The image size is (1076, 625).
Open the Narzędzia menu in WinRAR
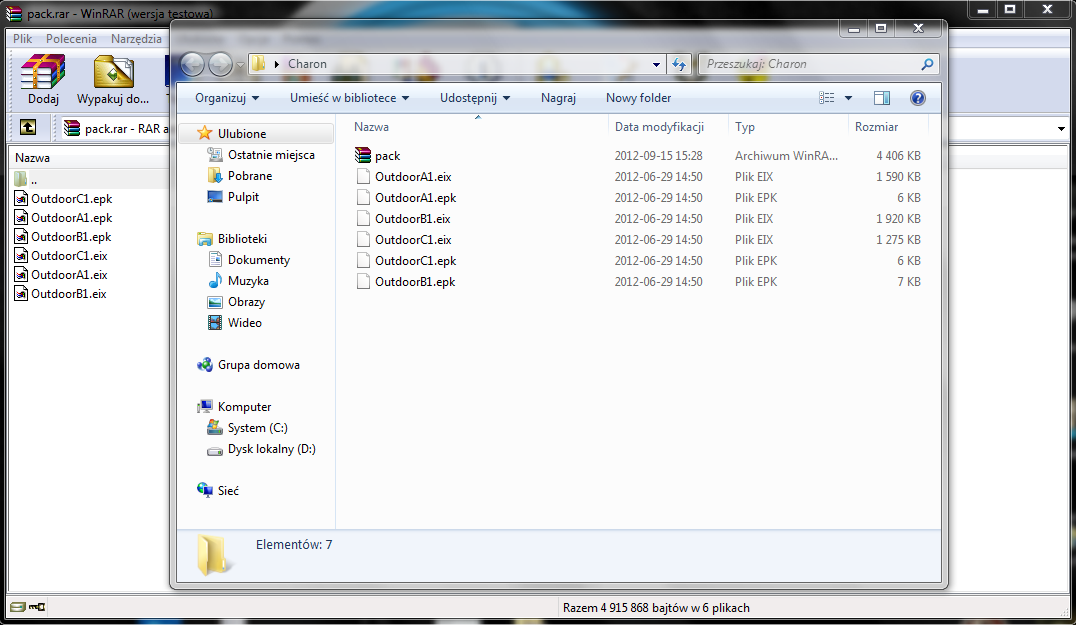(137, 39)
